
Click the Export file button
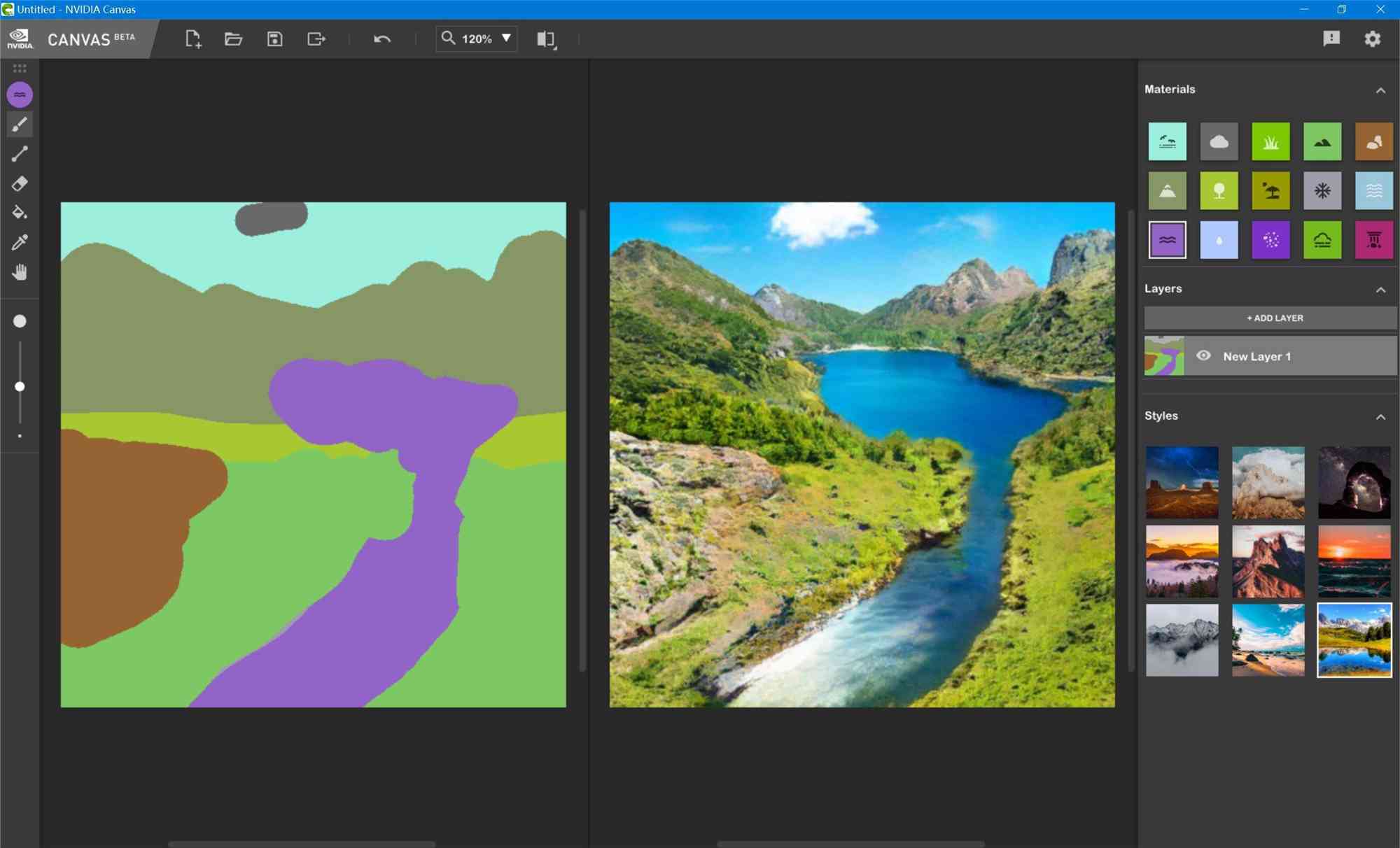[x=316, y=38]
